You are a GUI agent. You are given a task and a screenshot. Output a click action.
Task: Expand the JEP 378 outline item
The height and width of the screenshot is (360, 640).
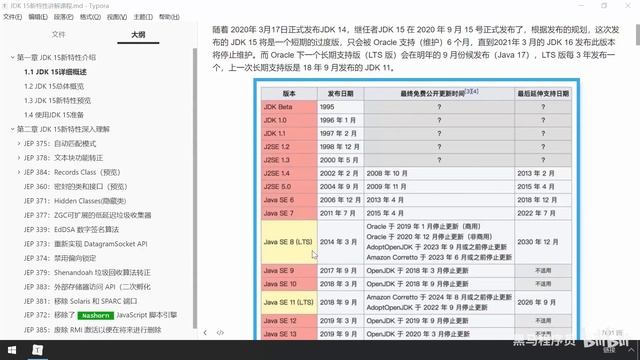19,158
